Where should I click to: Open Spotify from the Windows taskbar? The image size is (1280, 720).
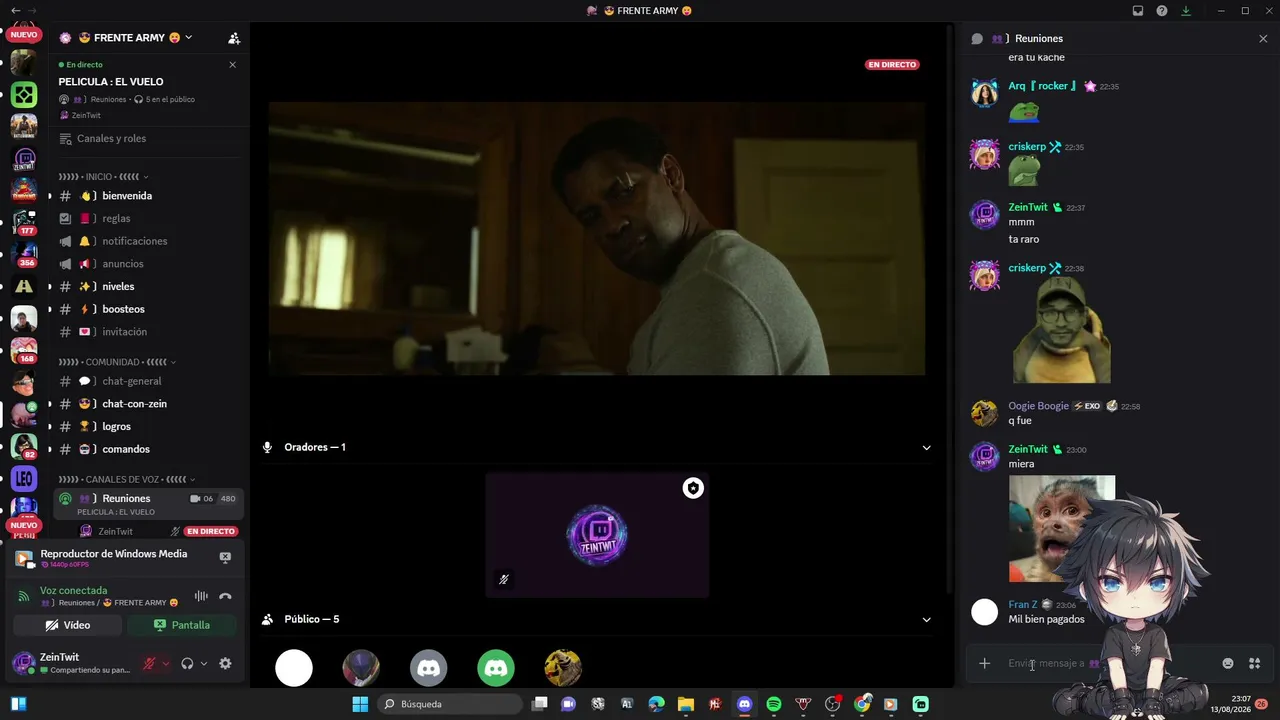point(773,704)
